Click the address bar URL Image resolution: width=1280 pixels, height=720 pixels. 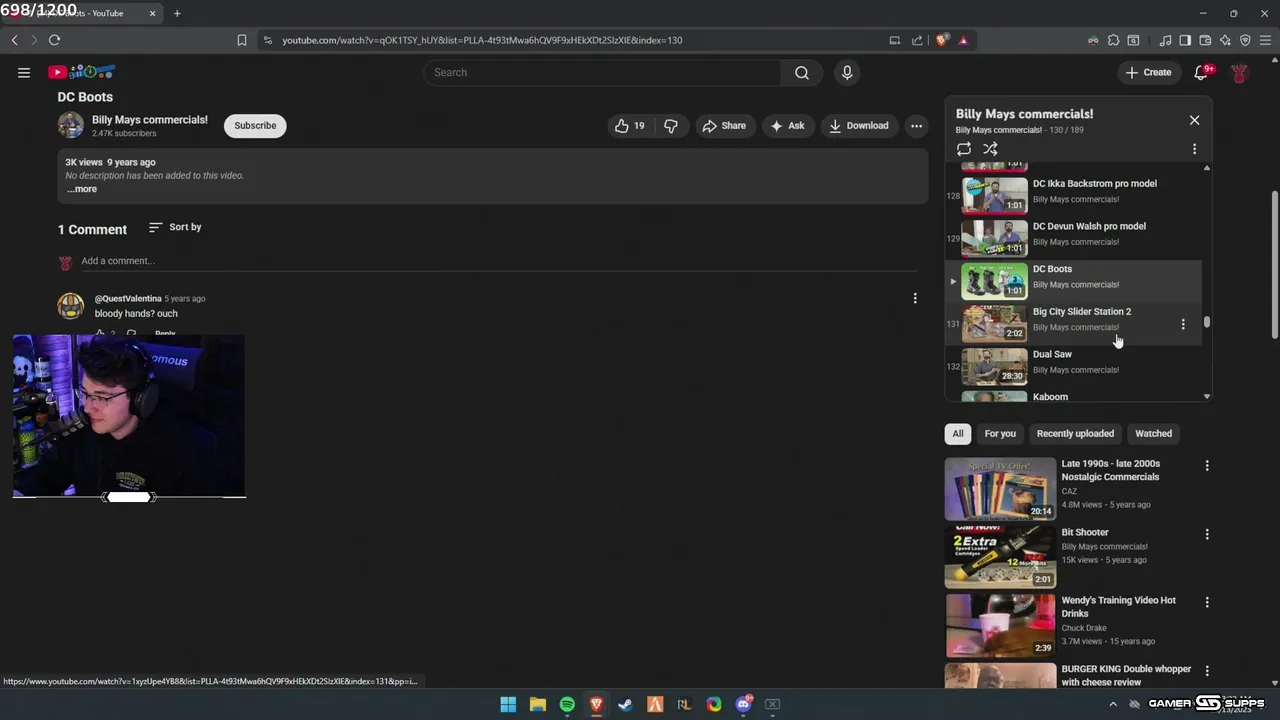click(482, 40)
